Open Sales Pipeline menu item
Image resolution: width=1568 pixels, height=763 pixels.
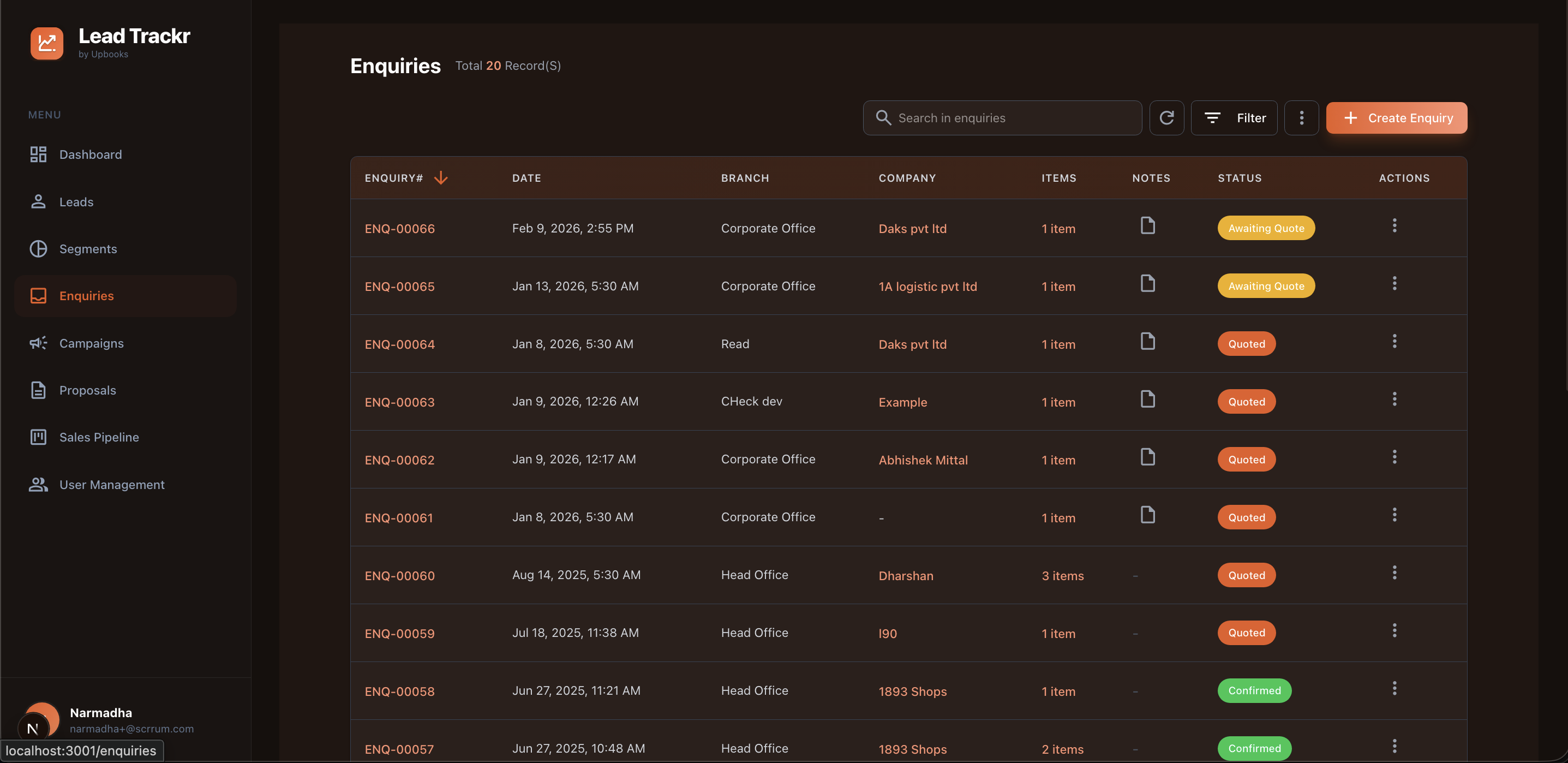[x=99, y=437]
